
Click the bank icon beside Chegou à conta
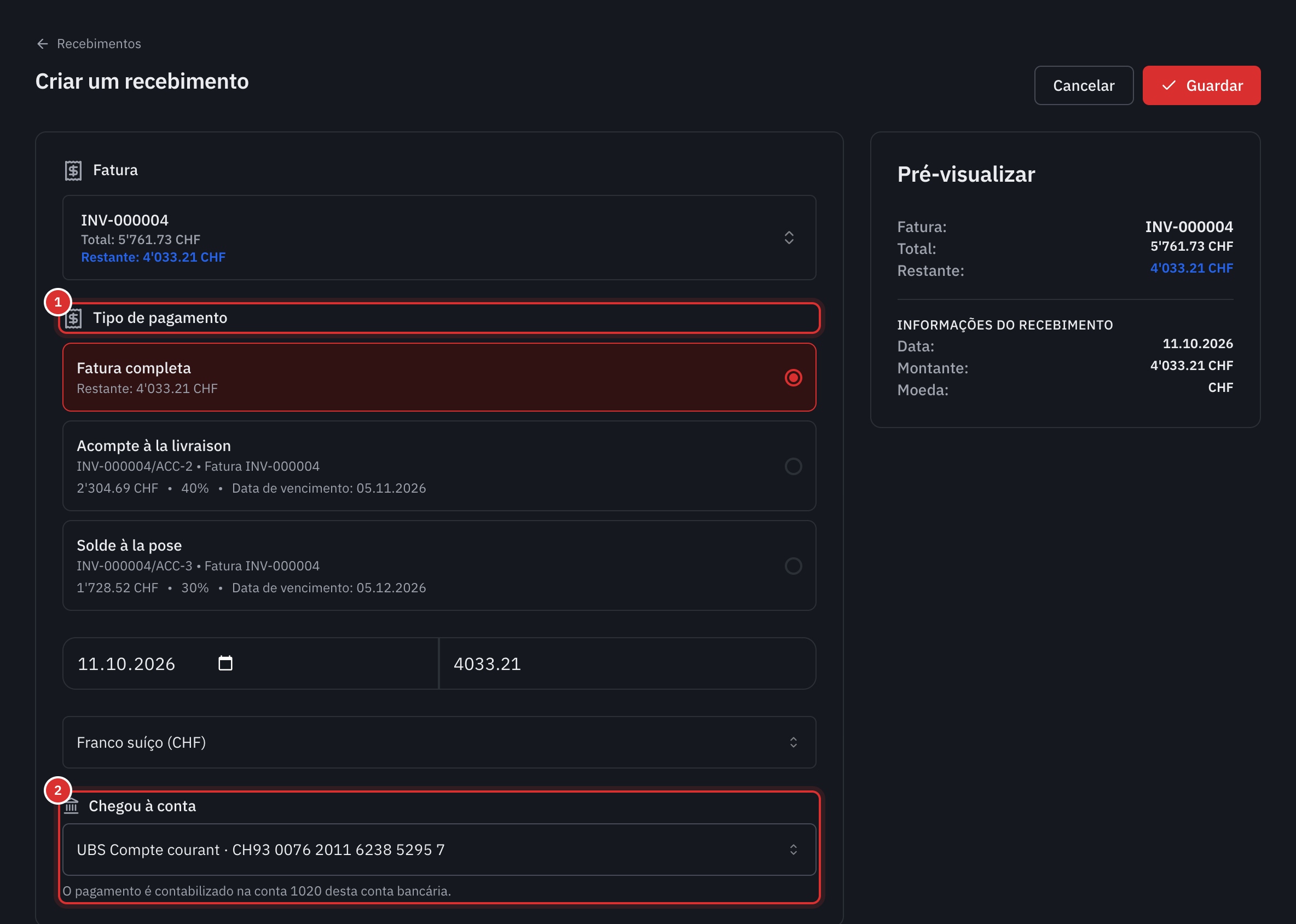[x=71, y=806]
